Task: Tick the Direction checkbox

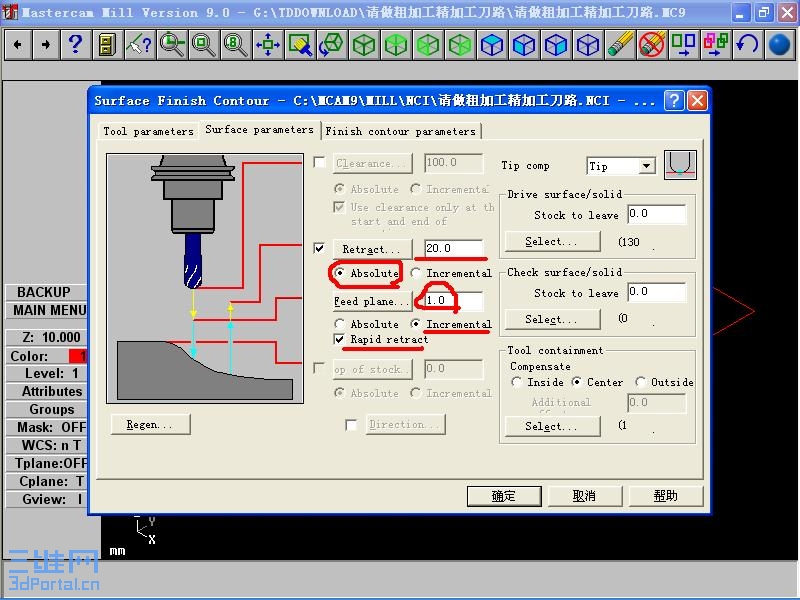Action: [351, 424]
